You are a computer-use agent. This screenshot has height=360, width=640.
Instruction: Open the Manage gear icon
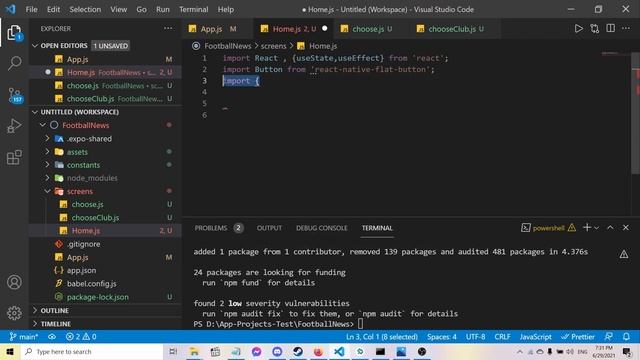click(14, 313)
